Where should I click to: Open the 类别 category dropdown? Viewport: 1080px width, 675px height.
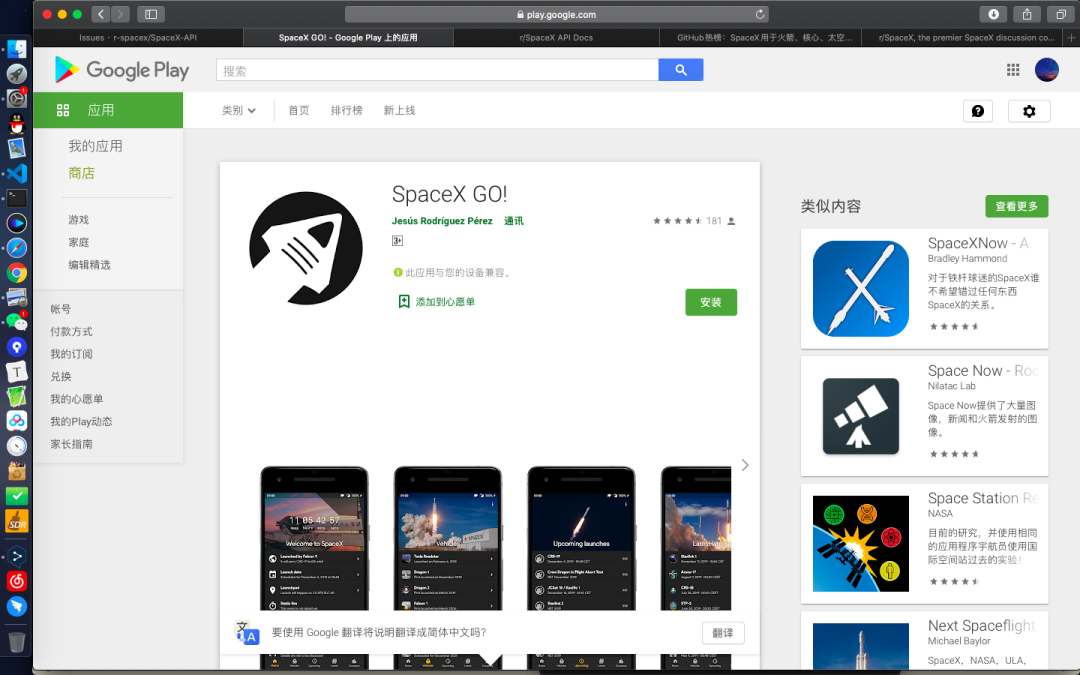pyautogui.click(x=238, y=110)
